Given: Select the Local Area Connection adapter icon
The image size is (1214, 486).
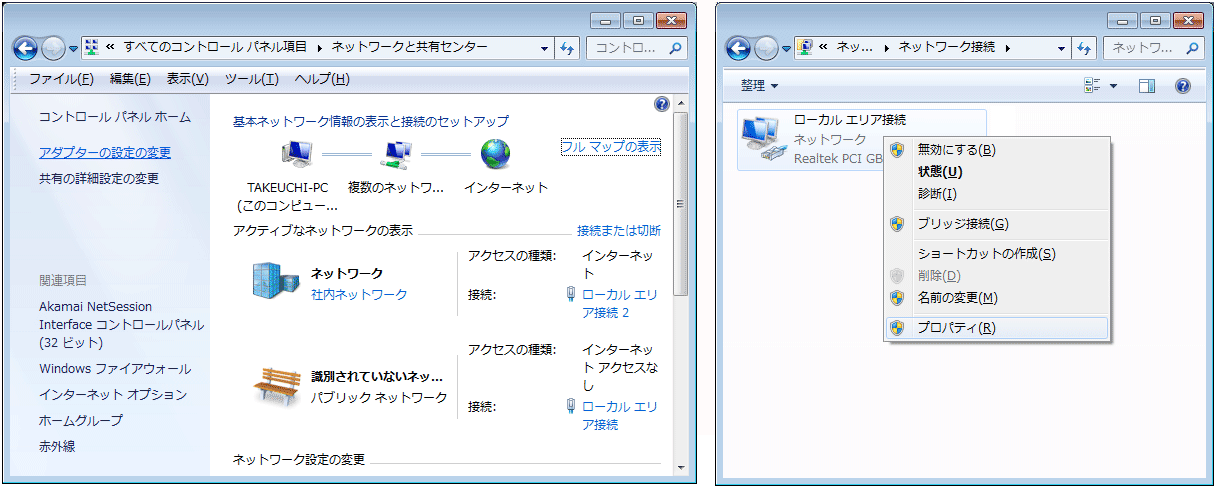Looking at the screenshot, I should (x=764, y=140).
